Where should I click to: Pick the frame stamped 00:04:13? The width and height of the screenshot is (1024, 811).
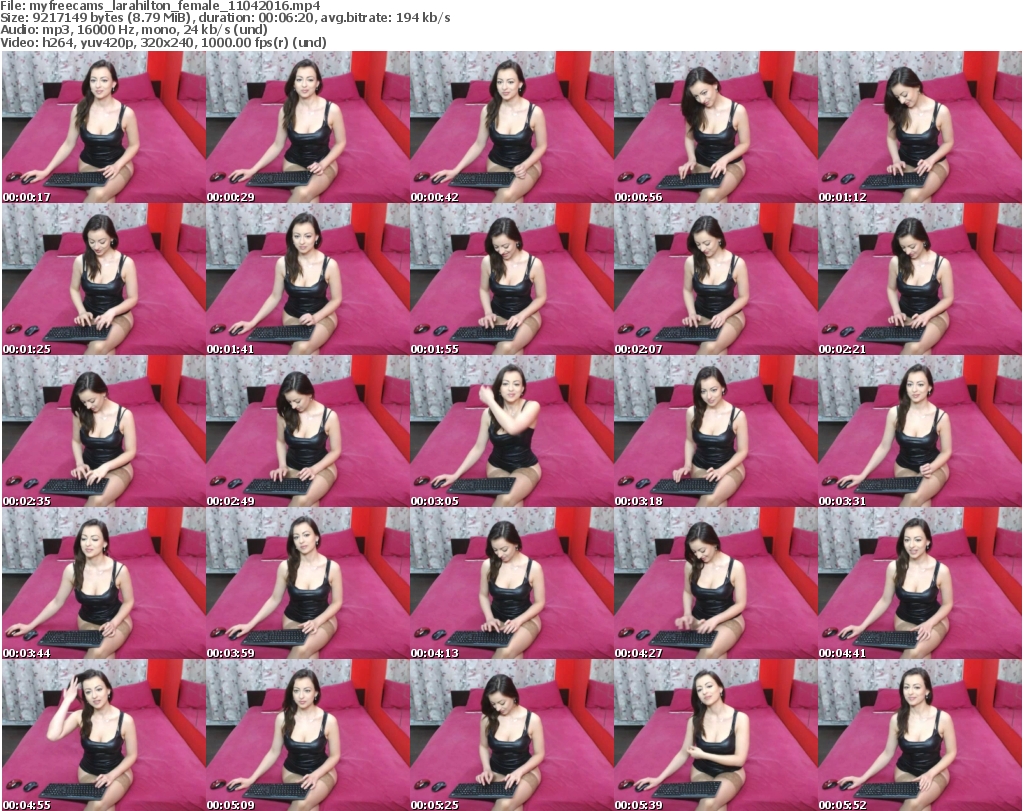pyautogui.click(x=511, y=584)
